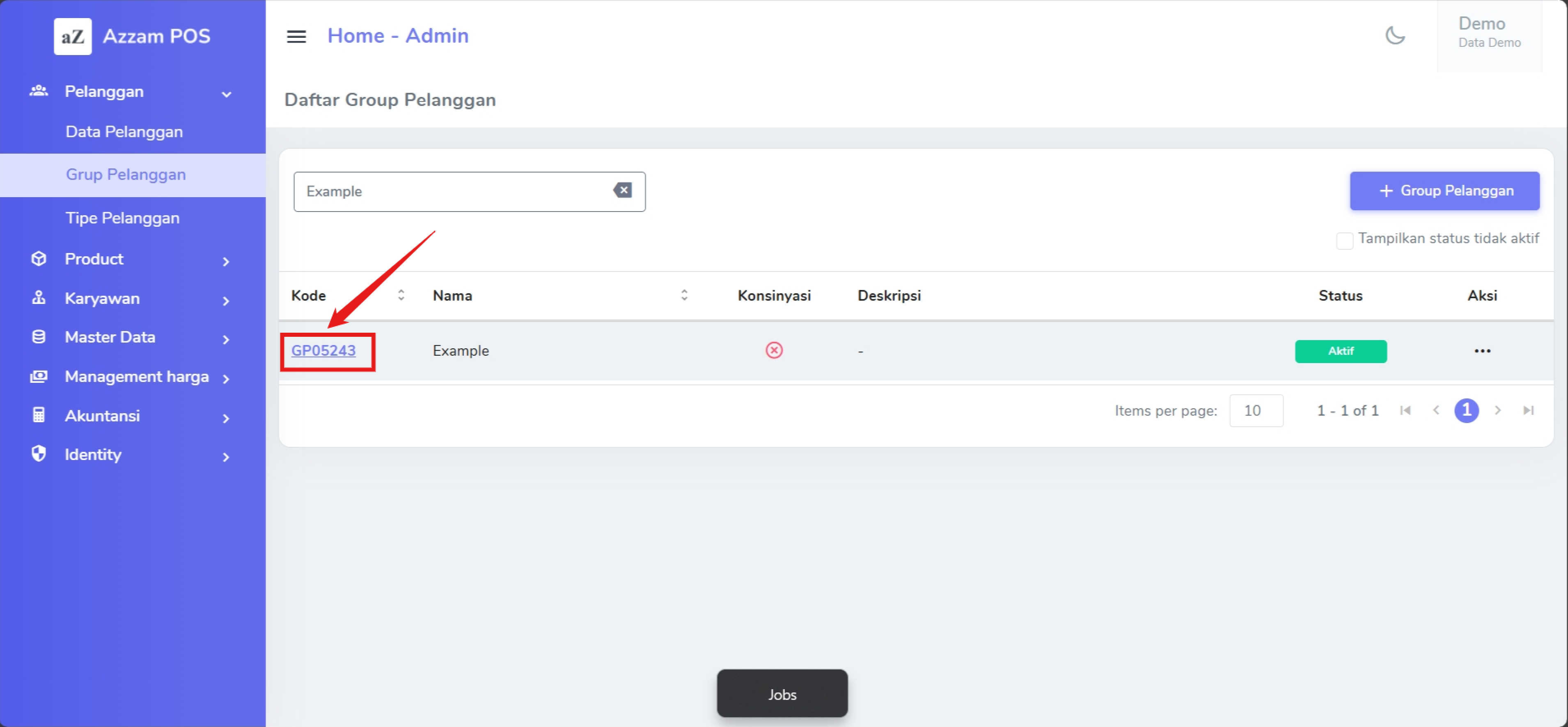Toggle dark mode moon icon

1395,35
